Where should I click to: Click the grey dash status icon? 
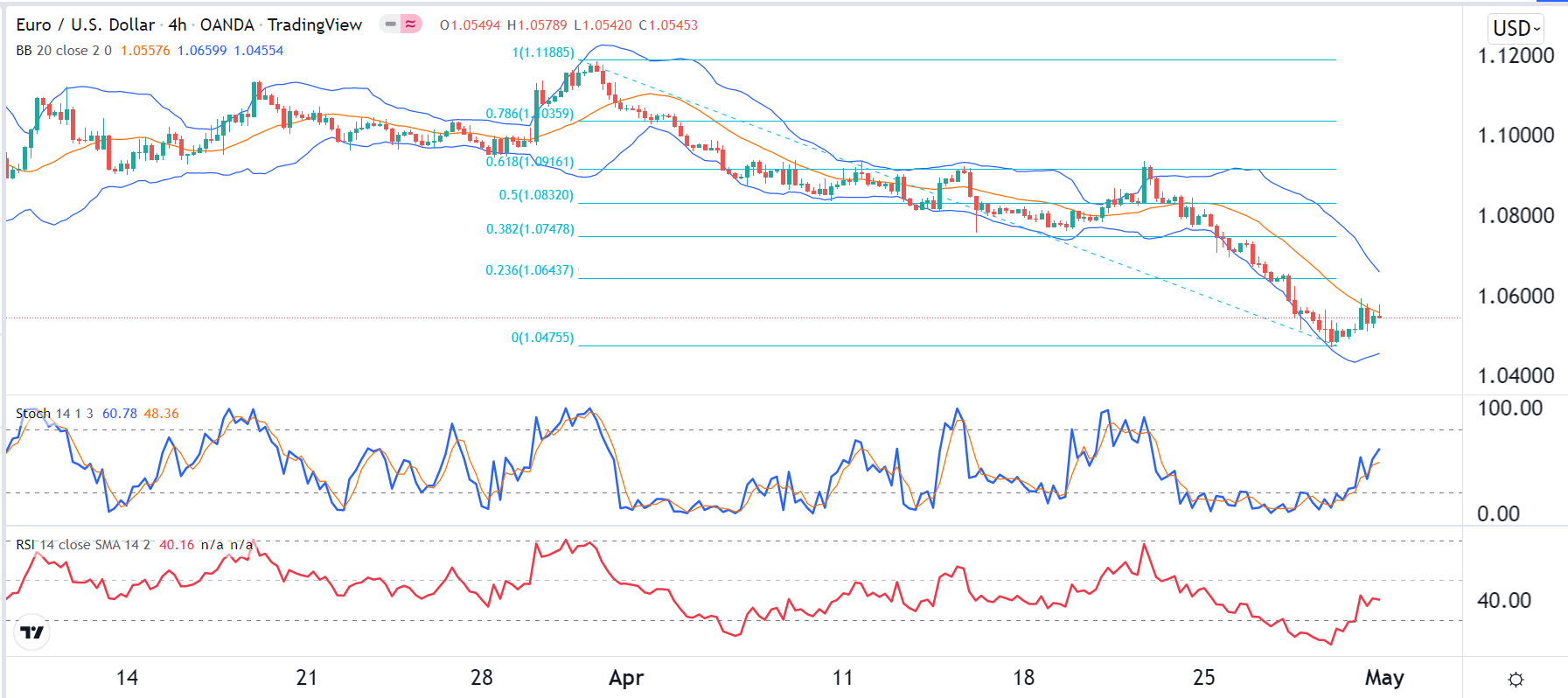click(390, 24)
